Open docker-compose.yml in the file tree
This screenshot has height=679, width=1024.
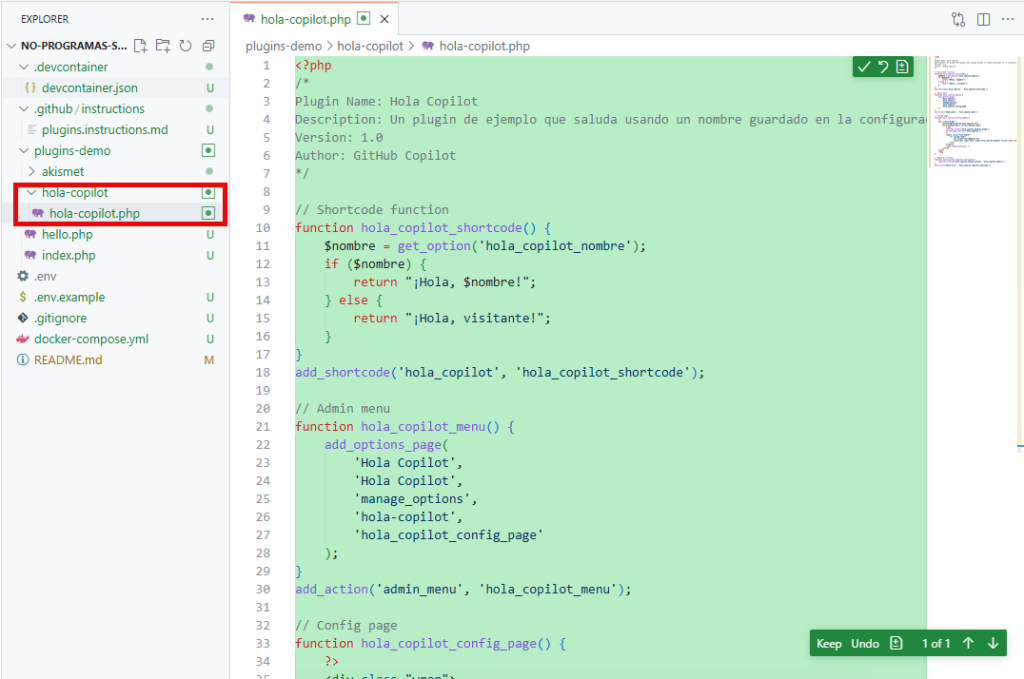pyautogui.click(x=90, y=339)
